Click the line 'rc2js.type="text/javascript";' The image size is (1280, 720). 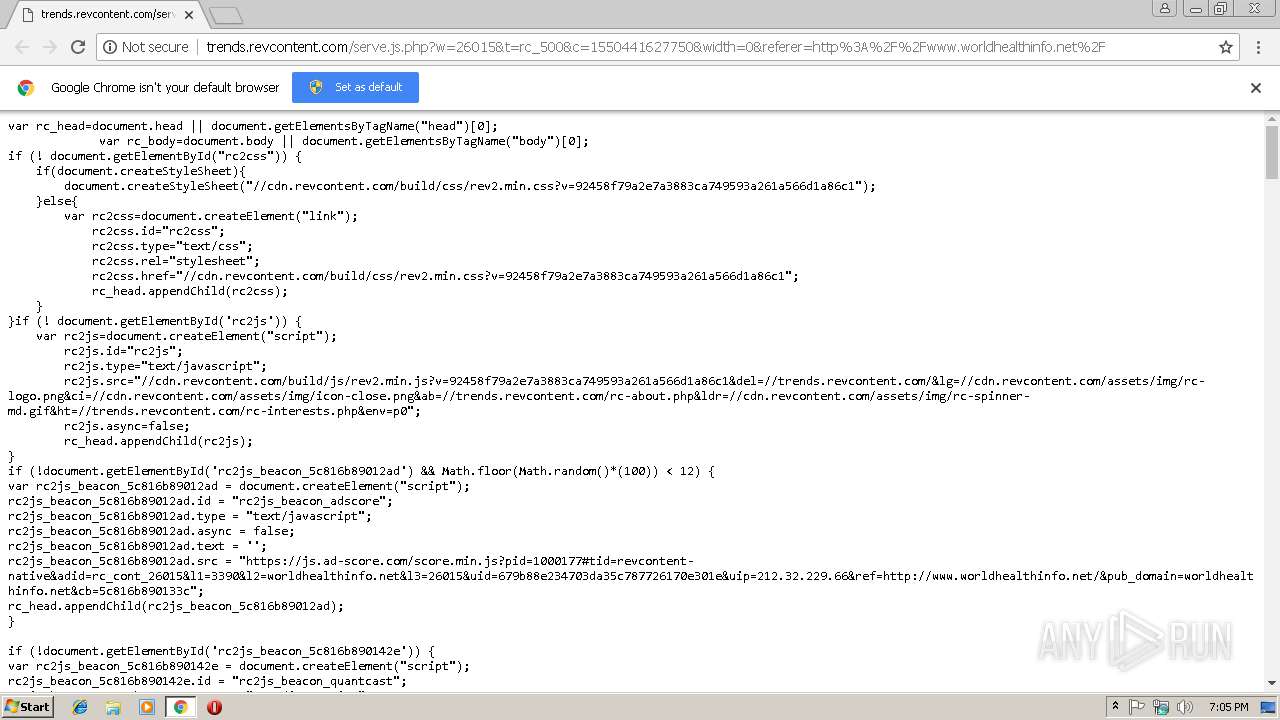point(165,366)
